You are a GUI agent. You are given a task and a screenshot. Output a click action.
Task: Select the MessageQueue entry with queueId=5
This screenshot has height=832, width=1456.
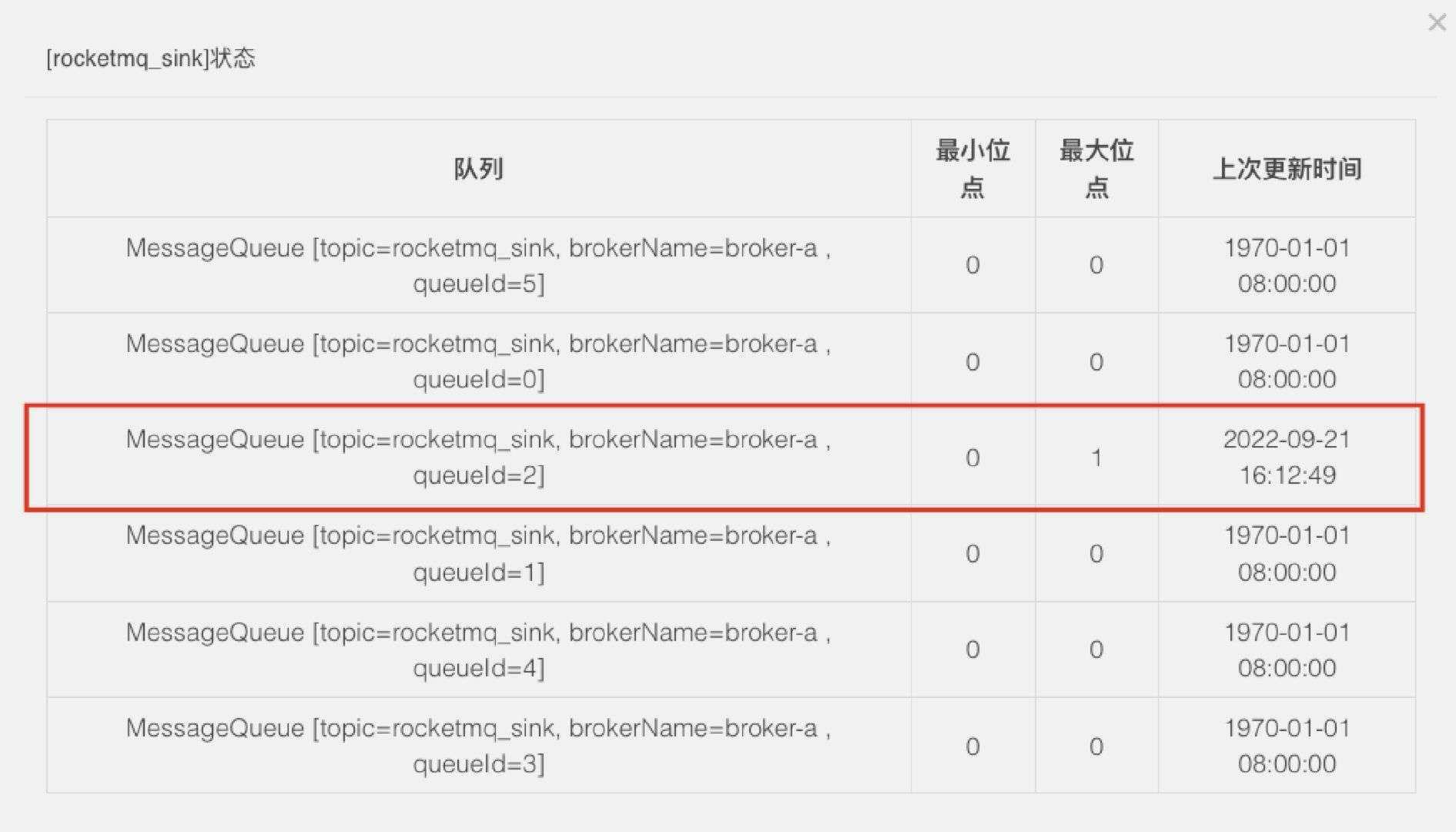478,265
